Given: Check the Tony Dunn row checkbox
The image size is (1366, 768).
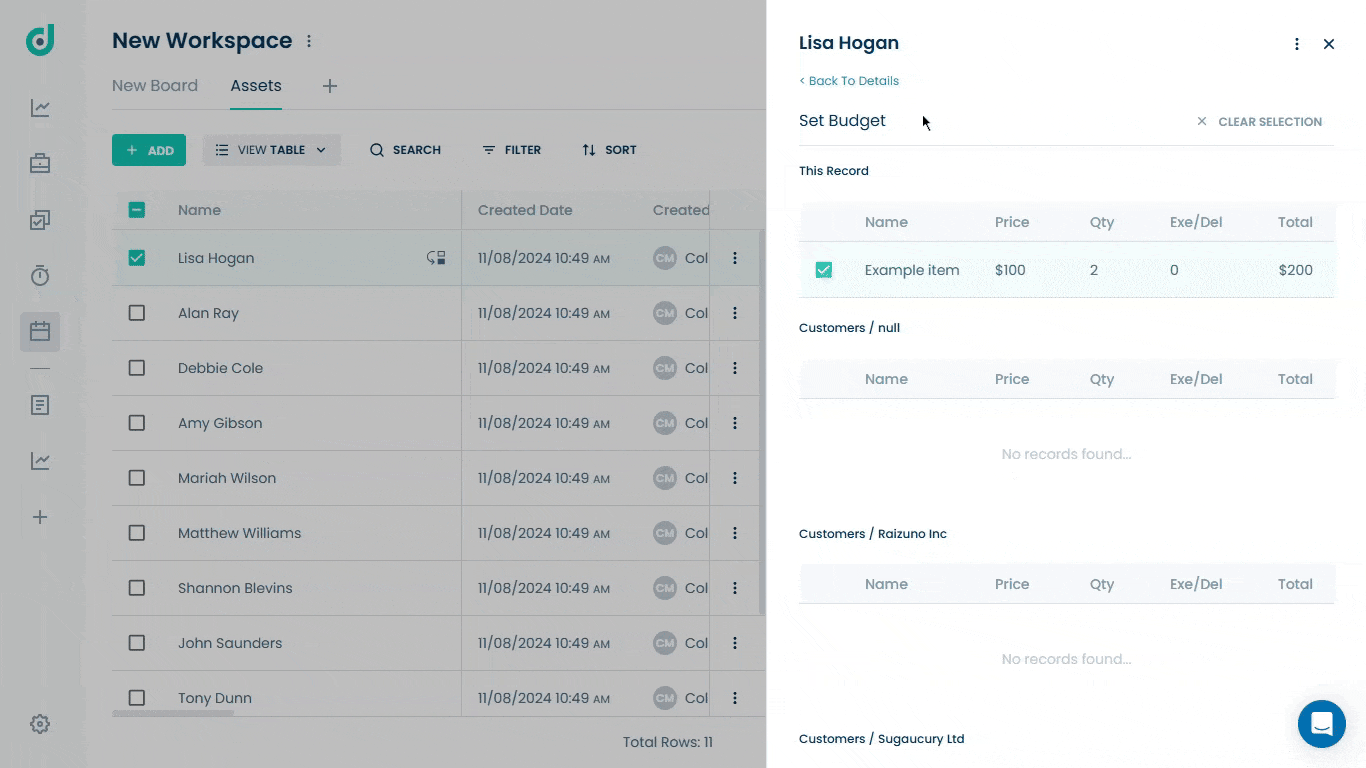Looking at the screenshot, I should 137,698.
